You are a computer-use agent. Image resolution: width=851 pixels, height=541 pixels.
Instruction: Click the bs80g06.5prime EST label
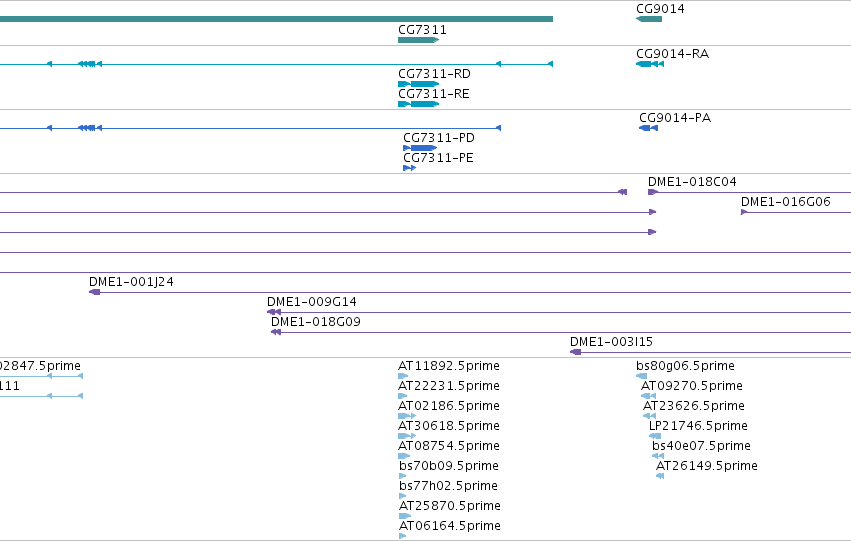pos(685,366)
